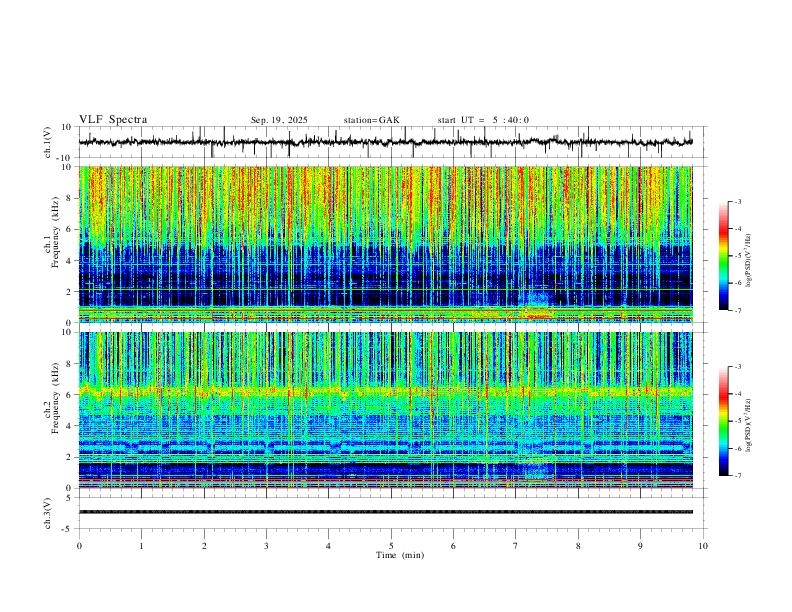Viewport: 792px width, 612px height.
Task: Click the ch.1 voltage waveform trace
Action: click(385, 142)
